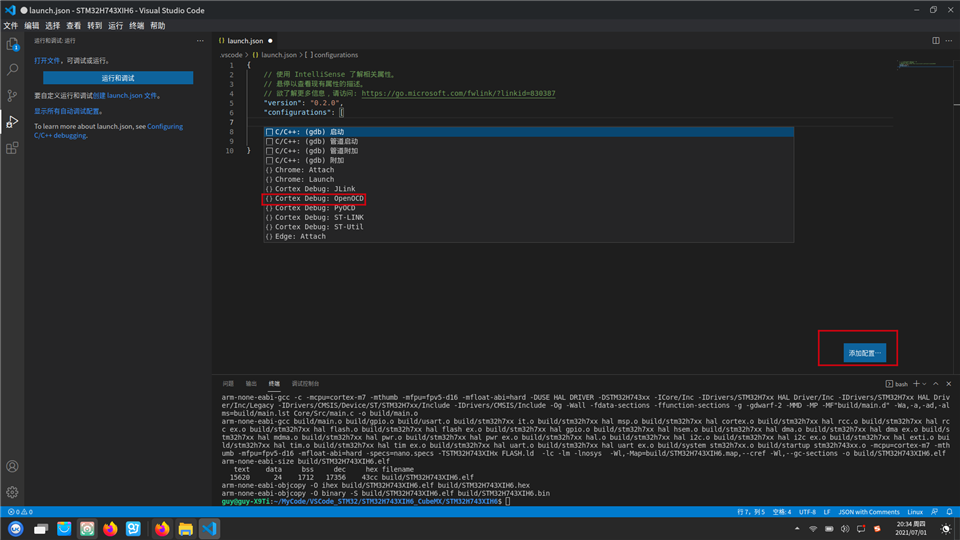Click the Sogou input method tray icon
This screenshot has height=540, width=960.
point(877,529)
